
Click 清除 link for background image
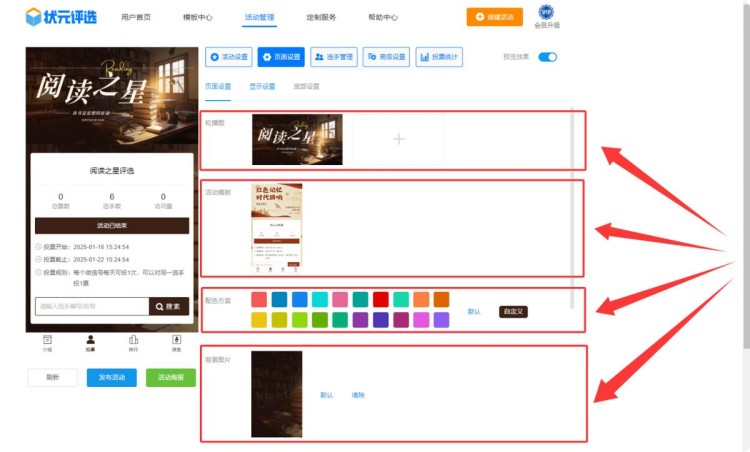pyautogui.click(x=357, y=395)
